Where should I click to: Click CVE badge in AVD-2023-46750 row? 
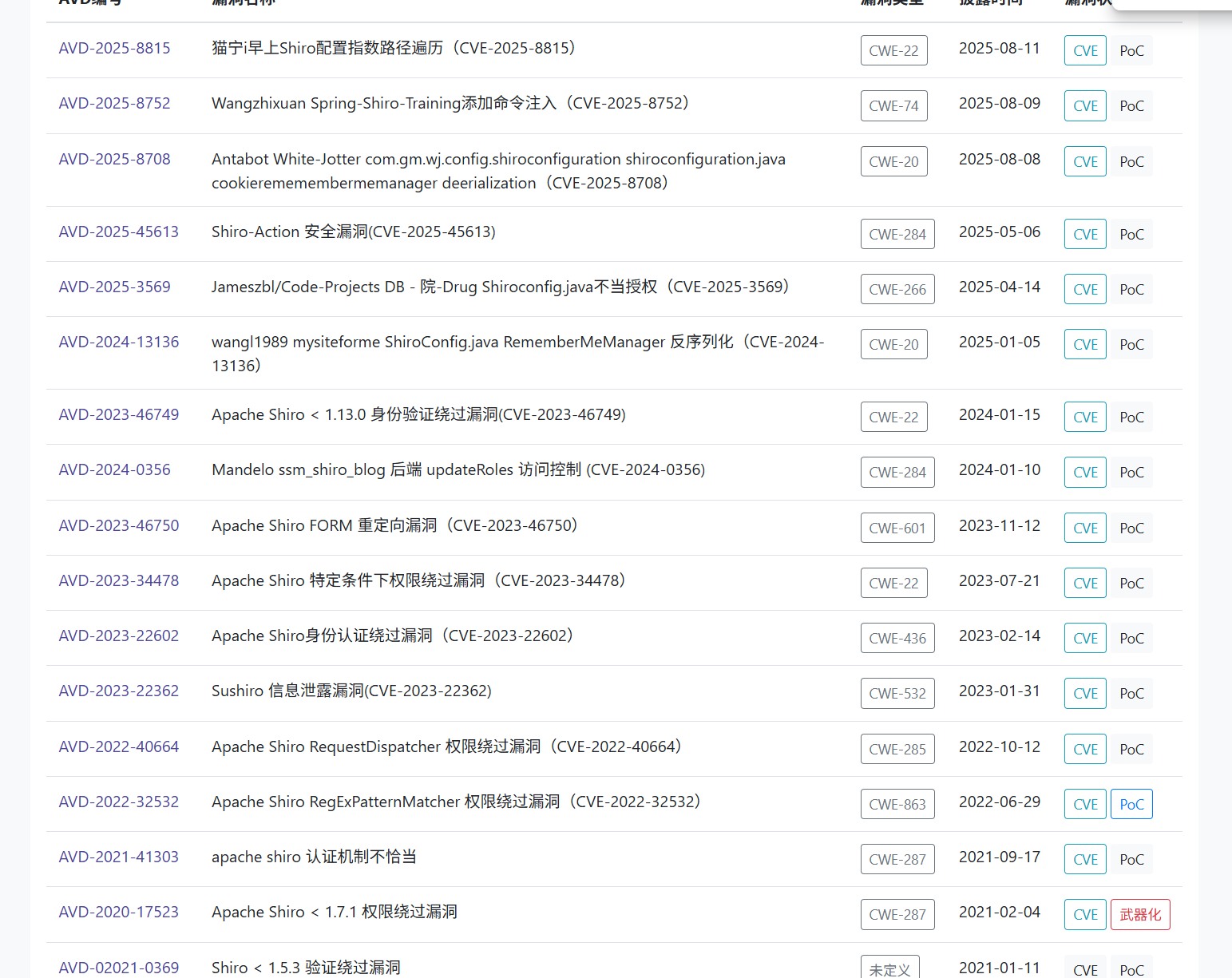1085,528
